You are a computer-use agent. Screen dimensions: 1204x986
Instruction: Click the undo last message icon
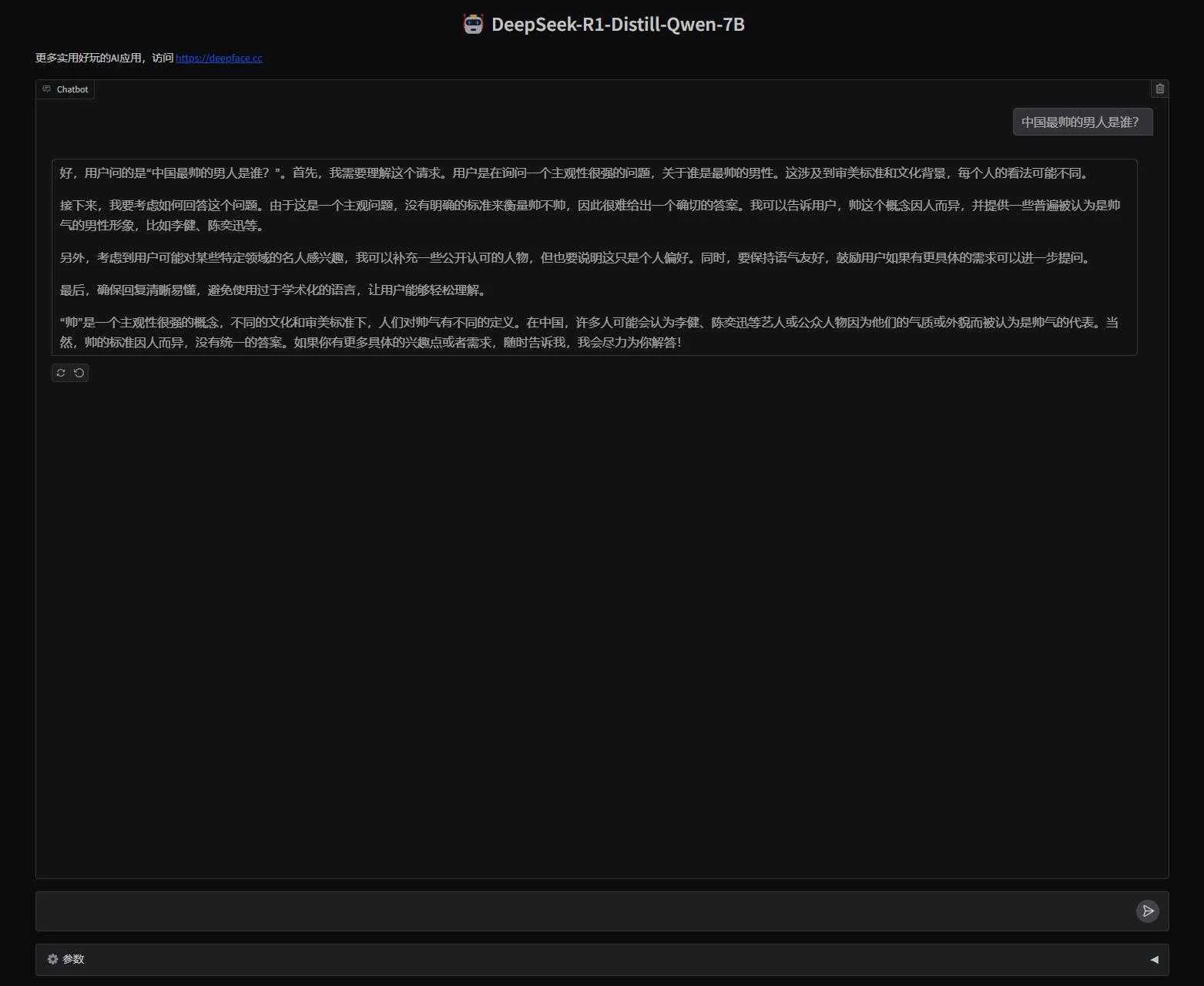(x=79, y=373)
